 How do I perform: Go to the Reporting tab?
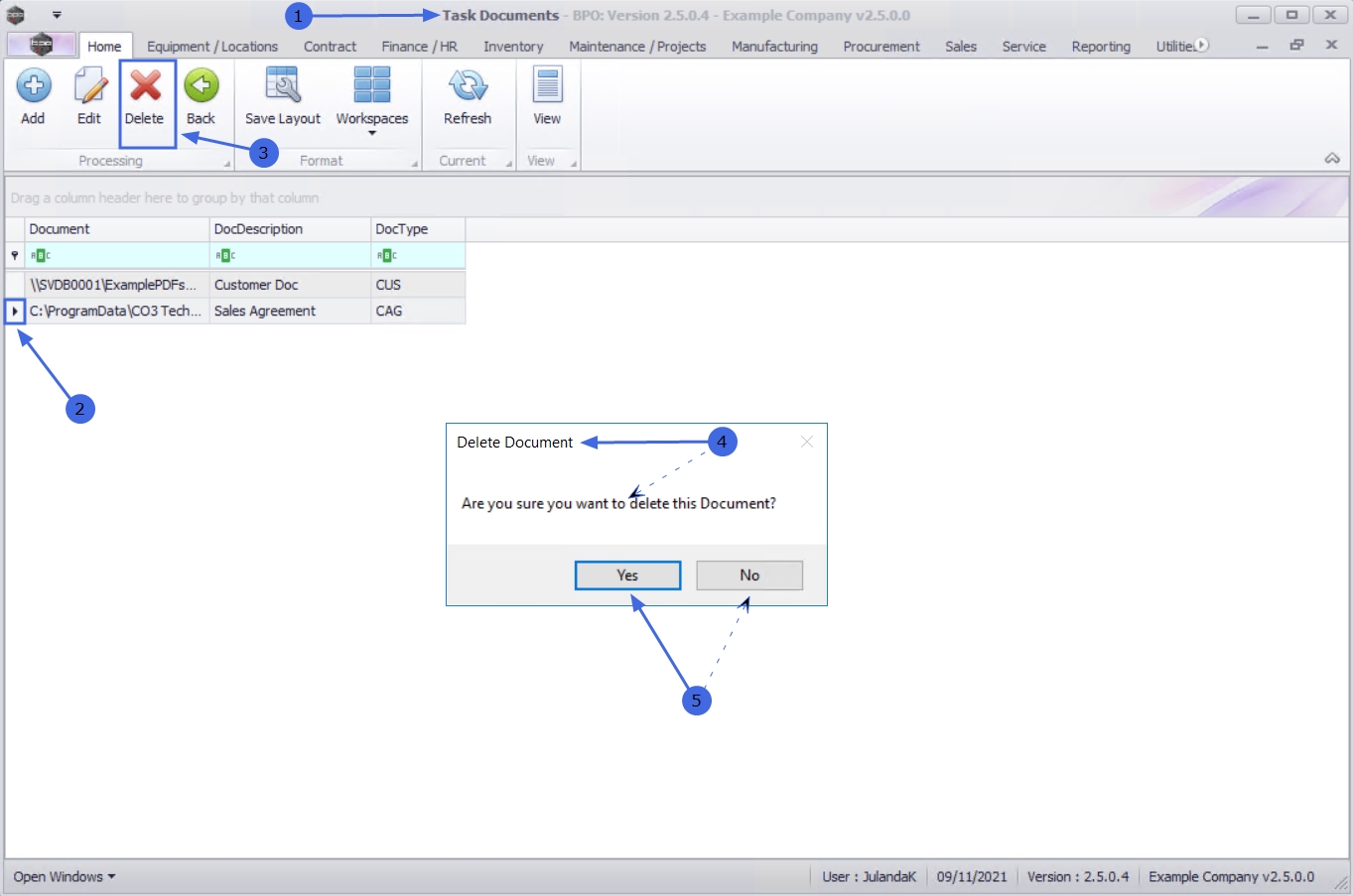[x=1101, y=47]
